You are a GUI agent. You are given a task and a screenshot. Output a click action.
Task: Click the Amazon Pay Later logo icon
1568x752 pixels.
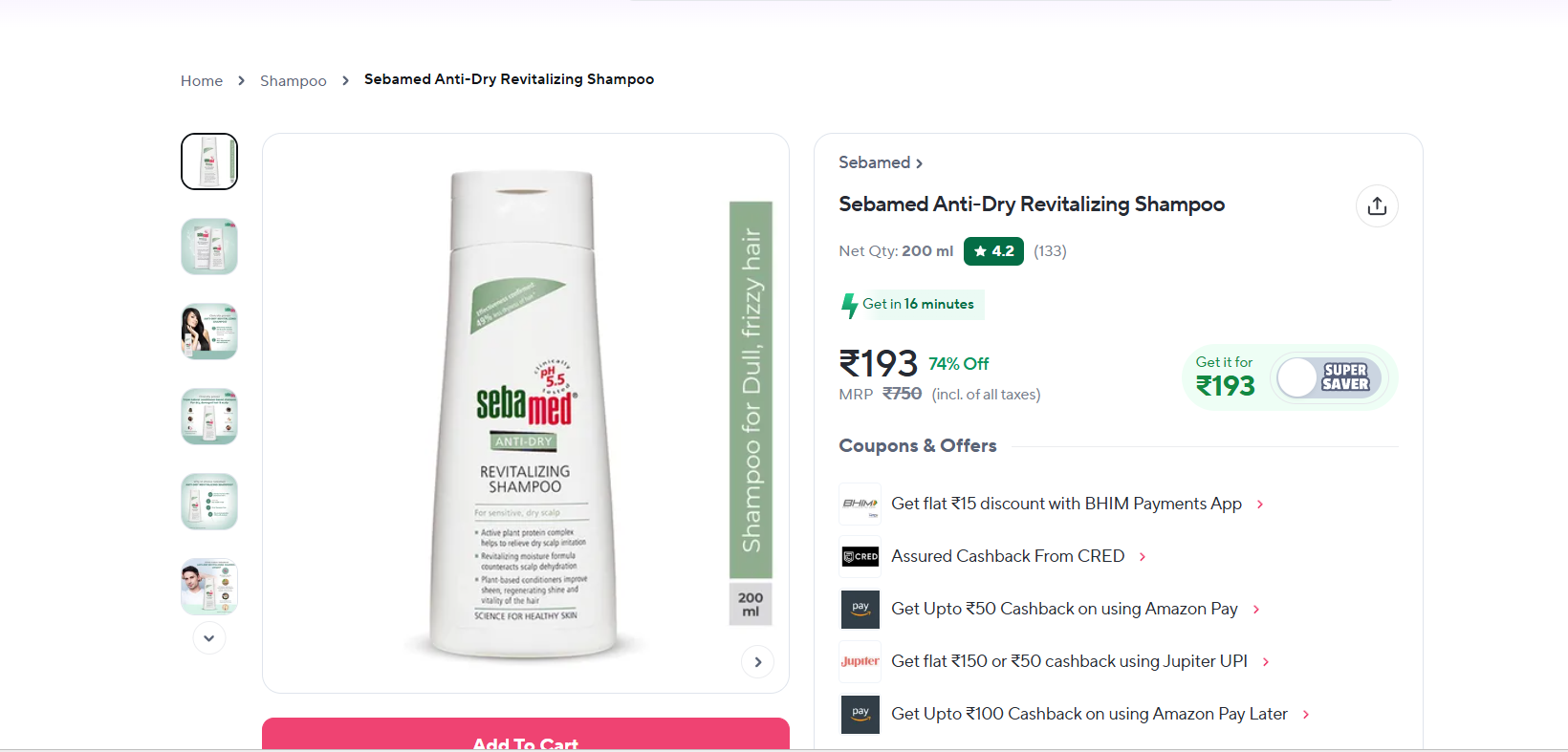(860, 714)
